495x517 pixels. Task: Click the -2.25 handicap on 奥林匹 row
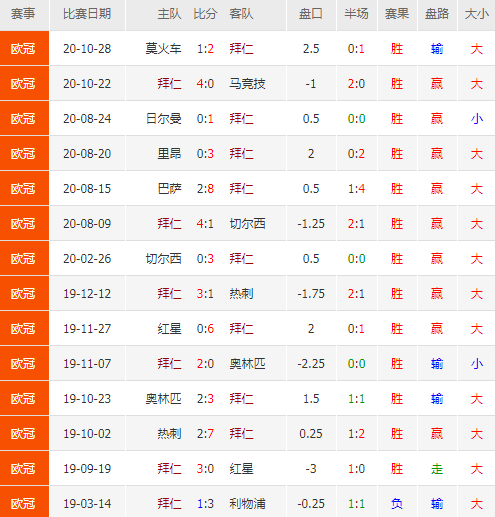[x=311, y=364]
